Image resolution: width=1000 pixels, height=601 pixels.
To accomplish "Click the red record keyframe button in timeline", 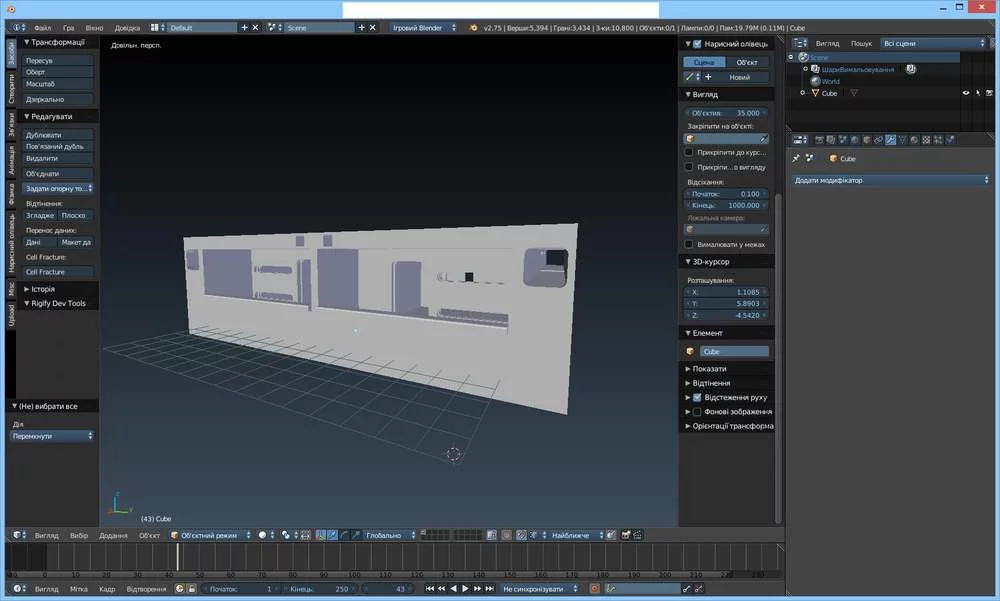I will [x=594, y=589].
